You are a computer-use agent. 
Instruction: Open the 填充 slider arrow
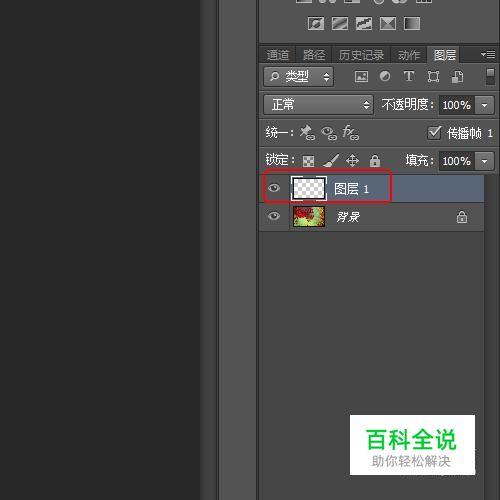[x=484, y=161]
